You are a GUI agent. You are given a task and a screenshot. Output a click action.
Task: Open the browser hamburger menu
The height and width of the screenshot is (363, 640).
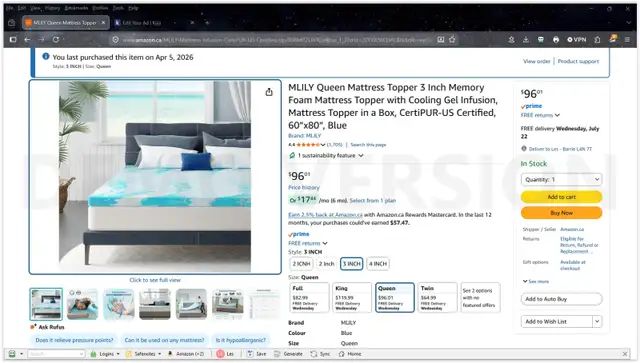tap(627, 40)
